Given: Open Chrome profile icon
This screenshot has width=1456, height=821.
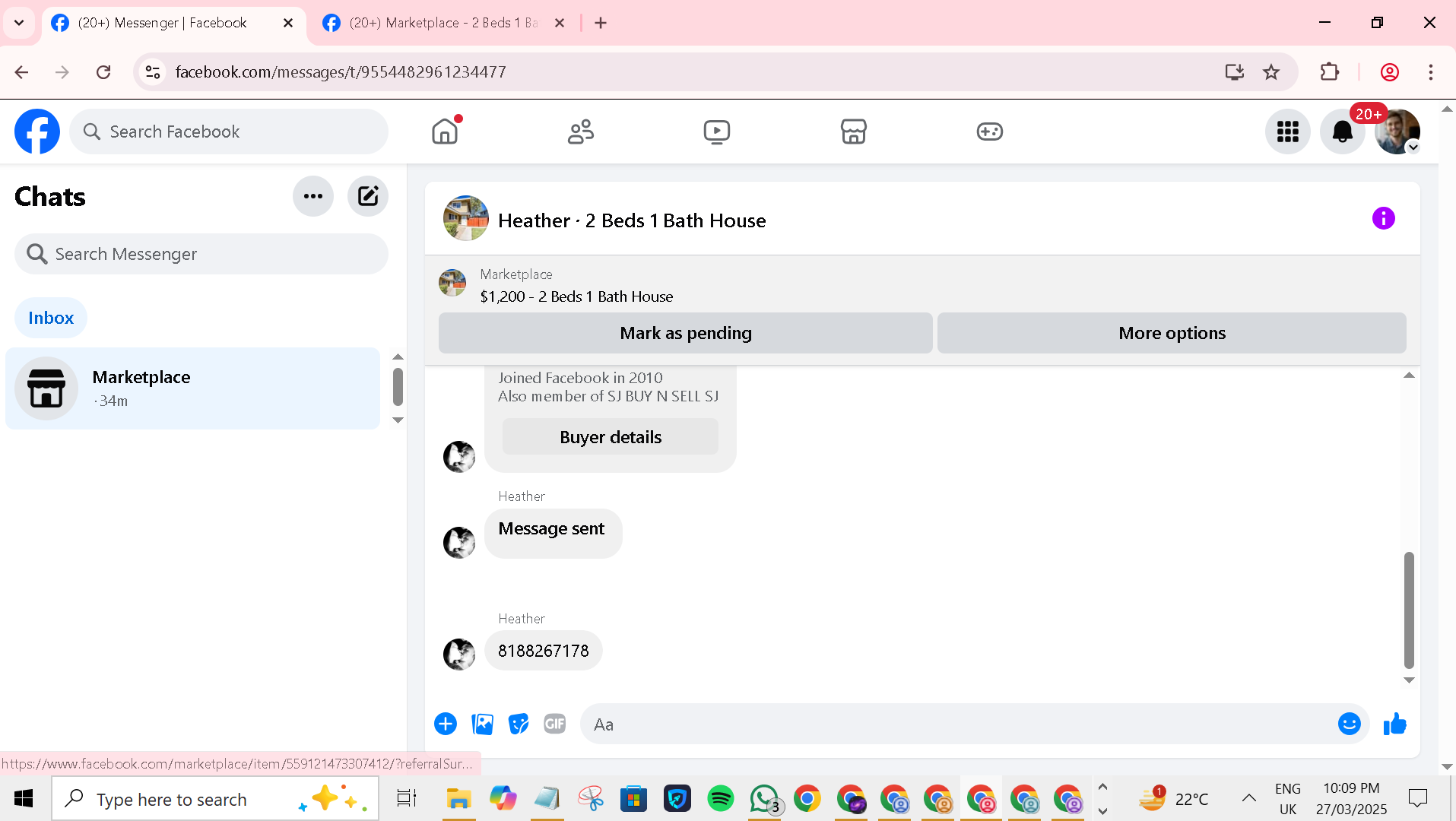Looking at the screenshot, I should tap(1390, 72).
